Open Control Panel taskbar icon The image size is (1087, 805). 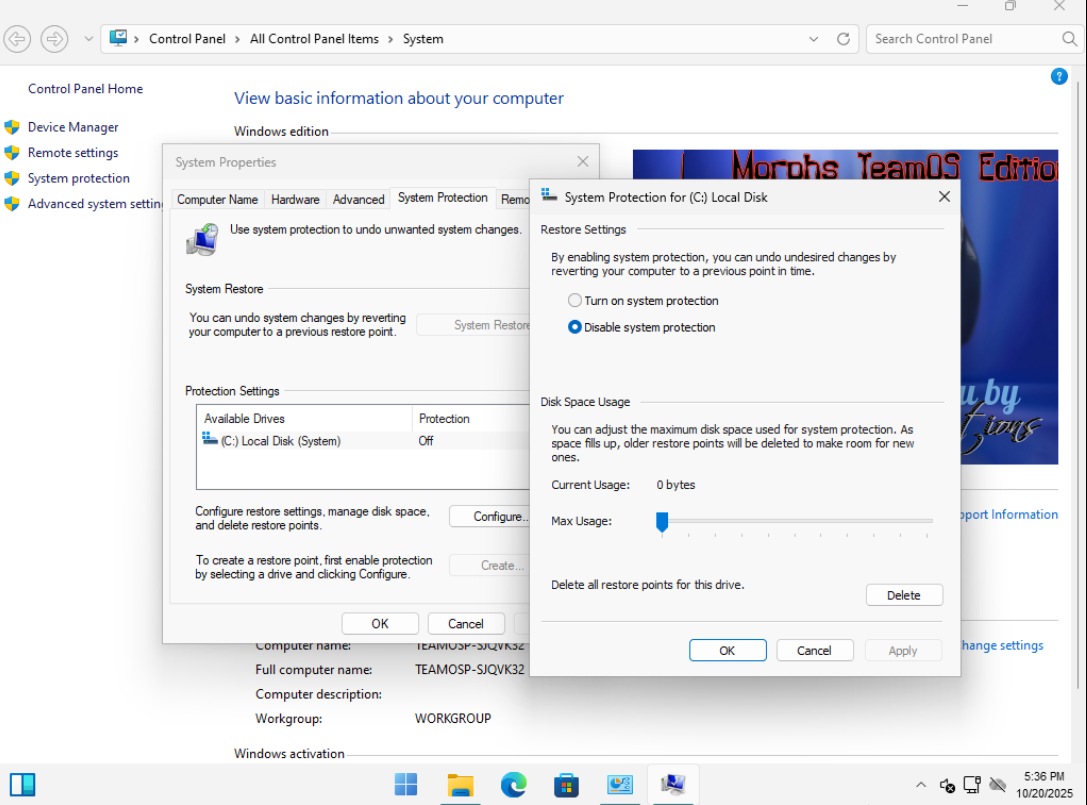tap(620, 784)
